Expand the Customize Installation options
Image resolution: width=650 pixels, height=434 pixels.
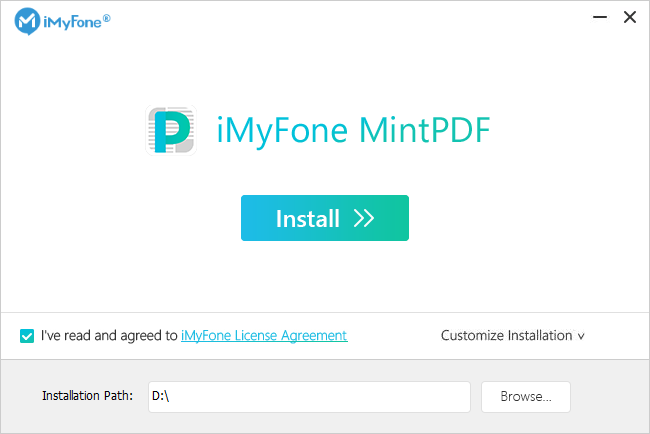pyautogui.click(x=513, y=335)
